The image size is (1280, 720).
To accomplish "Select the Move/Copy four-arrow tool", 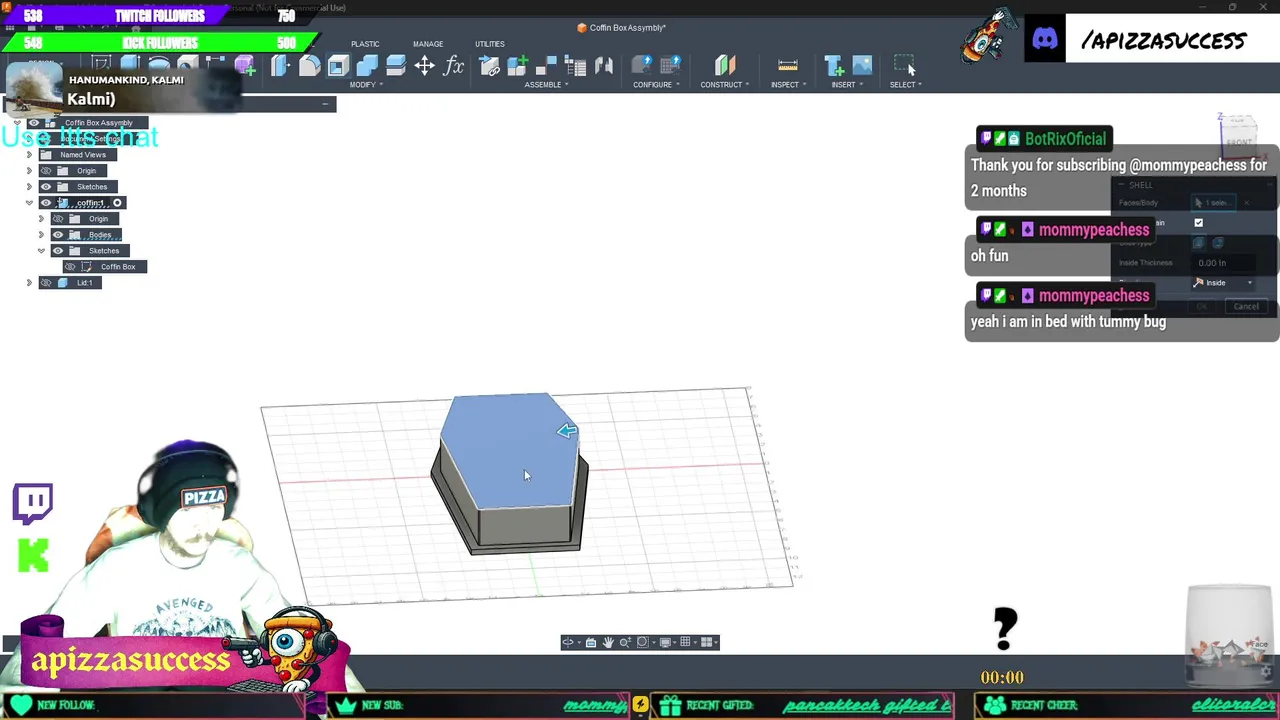I will 425,66.
